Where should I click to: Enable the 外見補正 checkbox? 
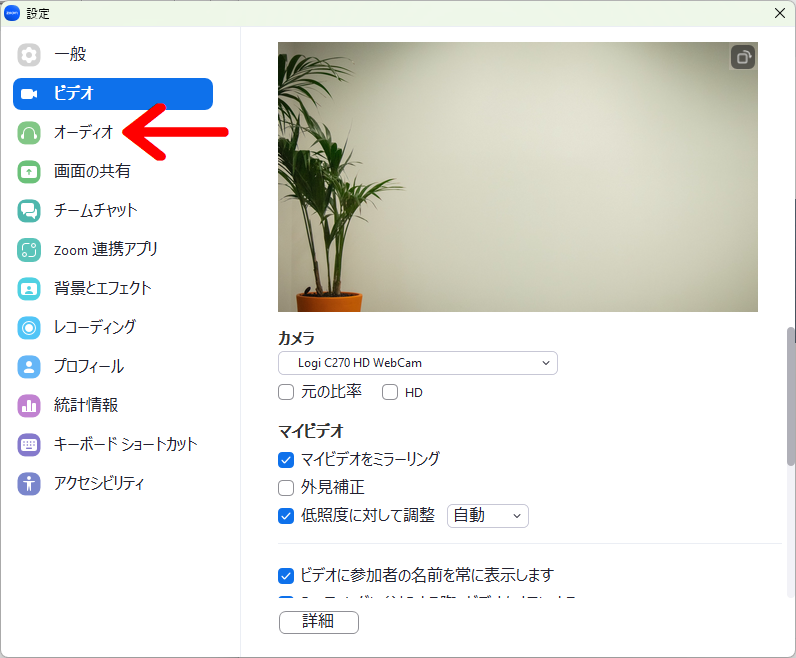[x=286, y=488]
